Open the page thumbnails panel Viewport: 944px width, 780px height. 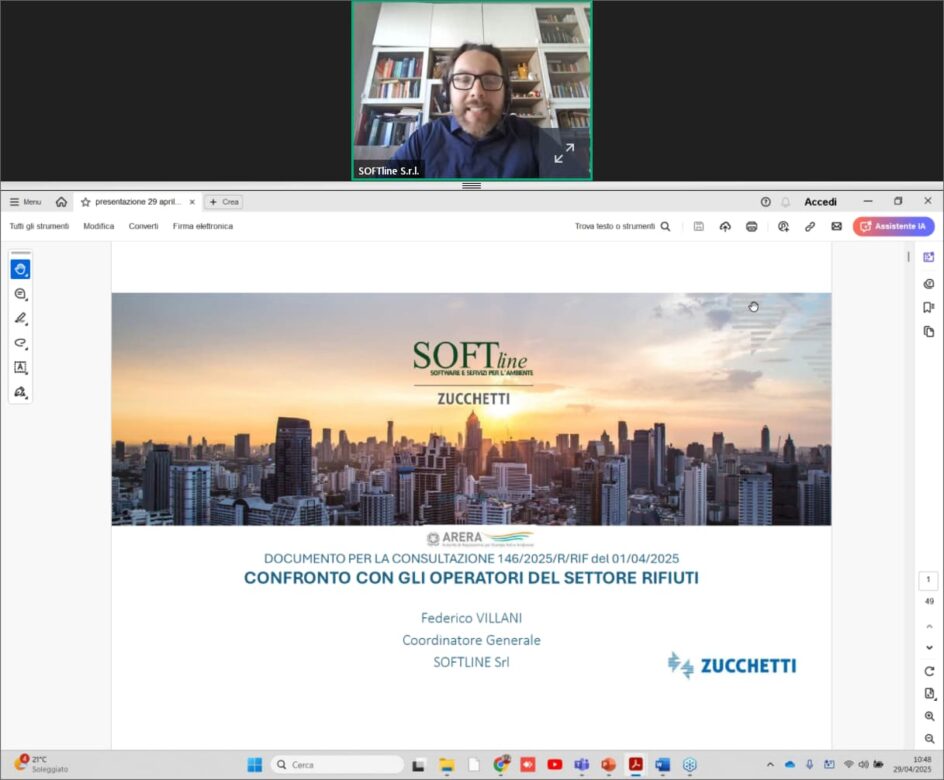pyautogui.click(x=929, y=332)
